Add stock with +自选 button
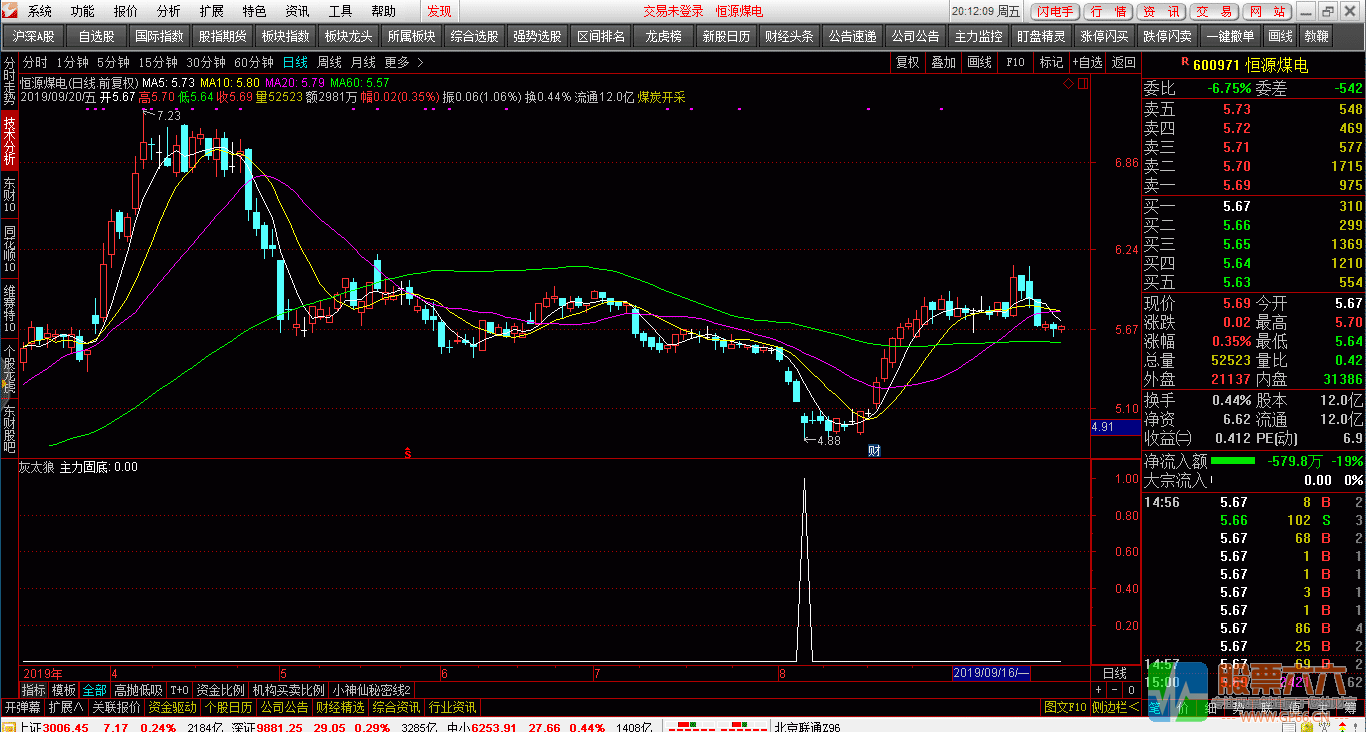This screenshot has height=732, width=1366. (1087, 62)
